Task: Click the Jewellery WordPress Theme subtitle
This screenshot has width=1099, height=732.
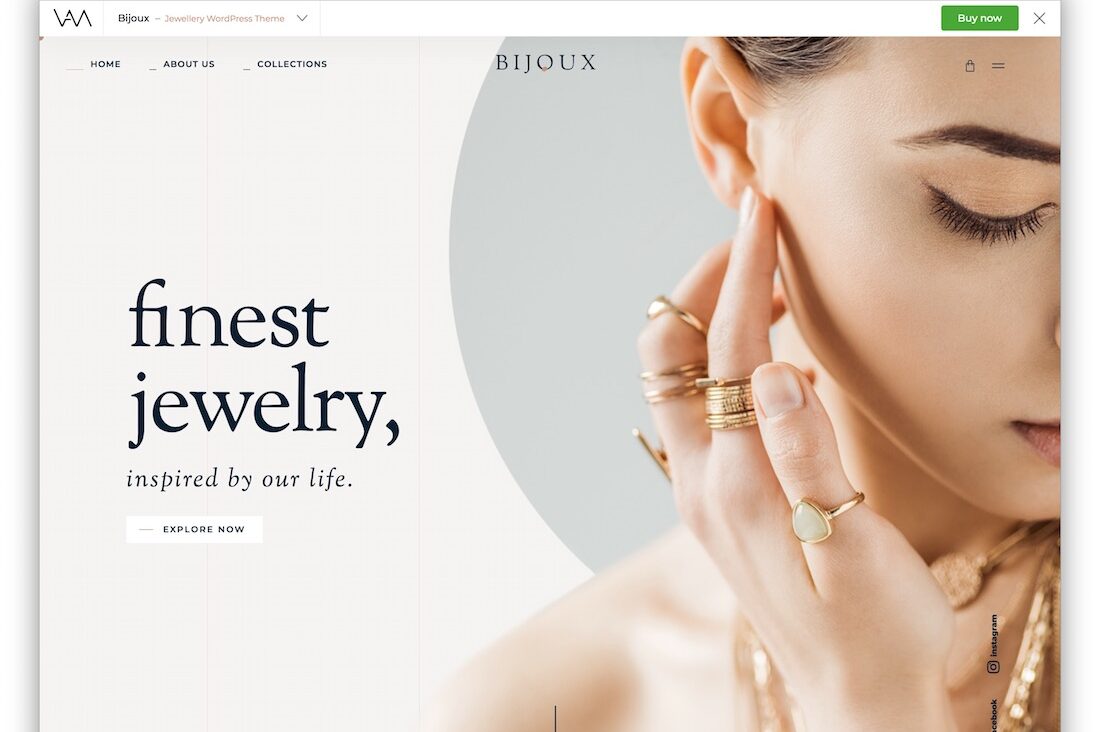Action: [x=224, y=19]
